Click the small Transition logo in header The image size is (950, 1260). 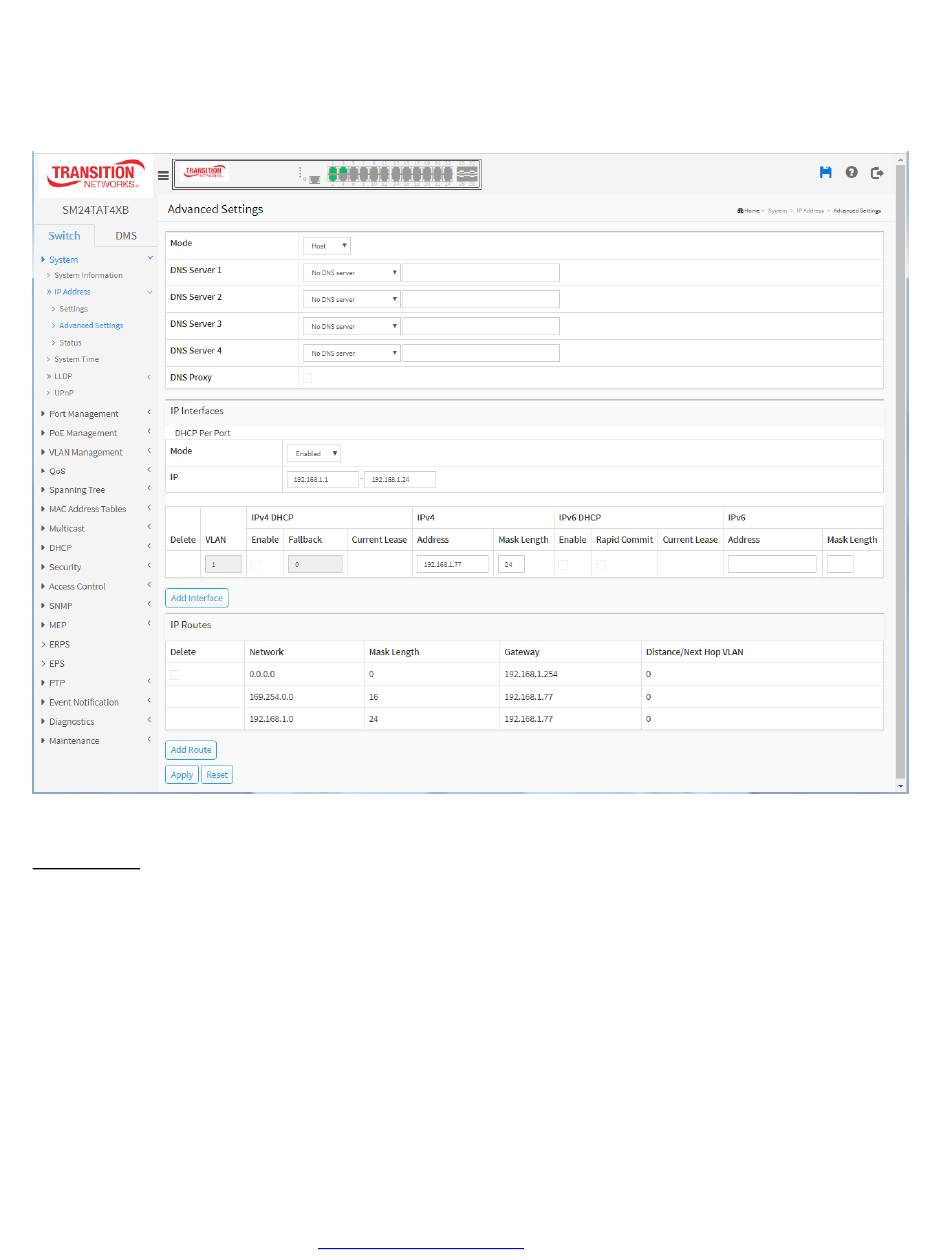205,174
